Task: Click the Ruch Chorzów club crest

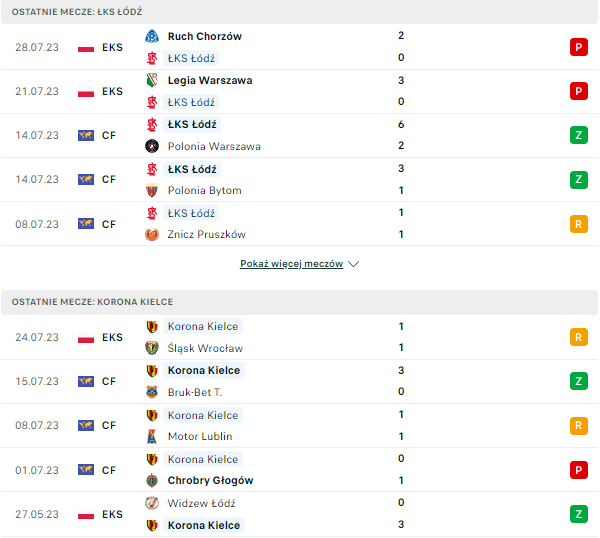Action: (x=152, y=36)
